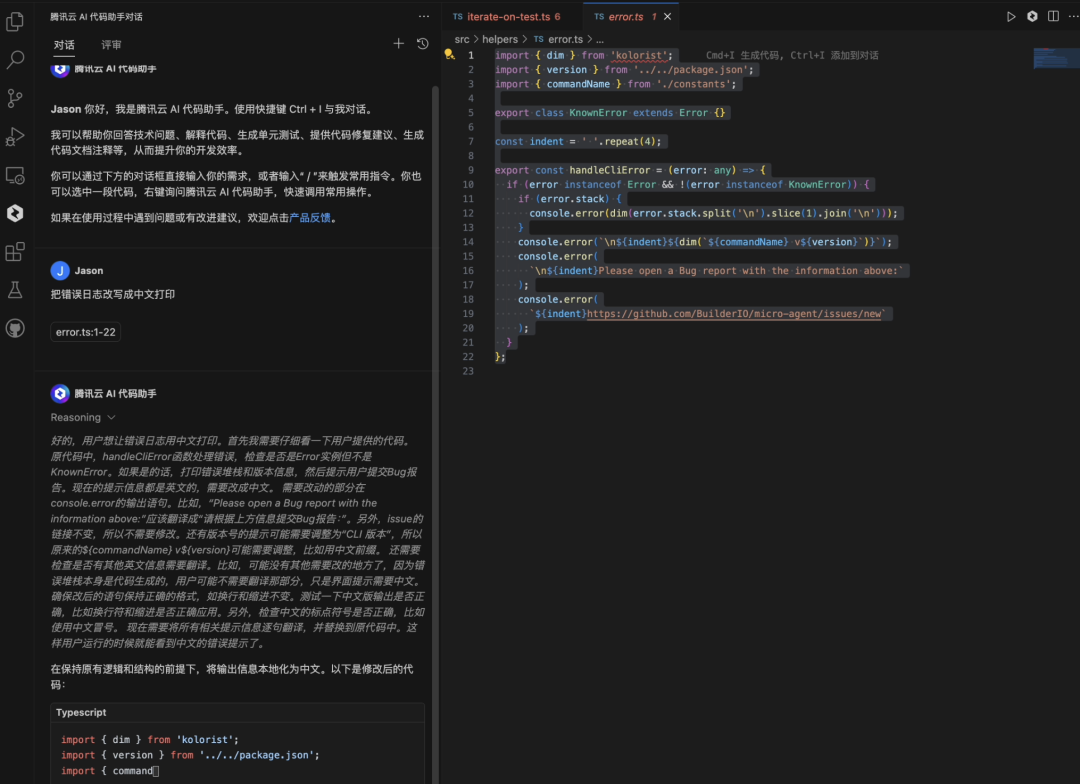Open the Run and Debug view
The image size is (1080, 784).
(14, 137)
